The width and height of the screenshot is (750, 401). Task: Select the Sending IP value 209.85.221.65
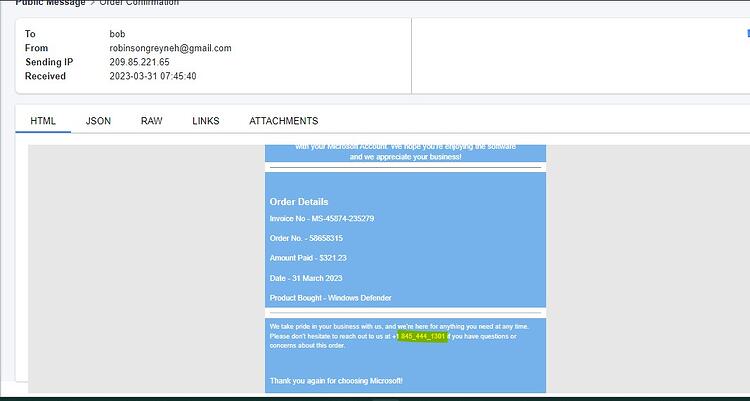coord(139,62)
